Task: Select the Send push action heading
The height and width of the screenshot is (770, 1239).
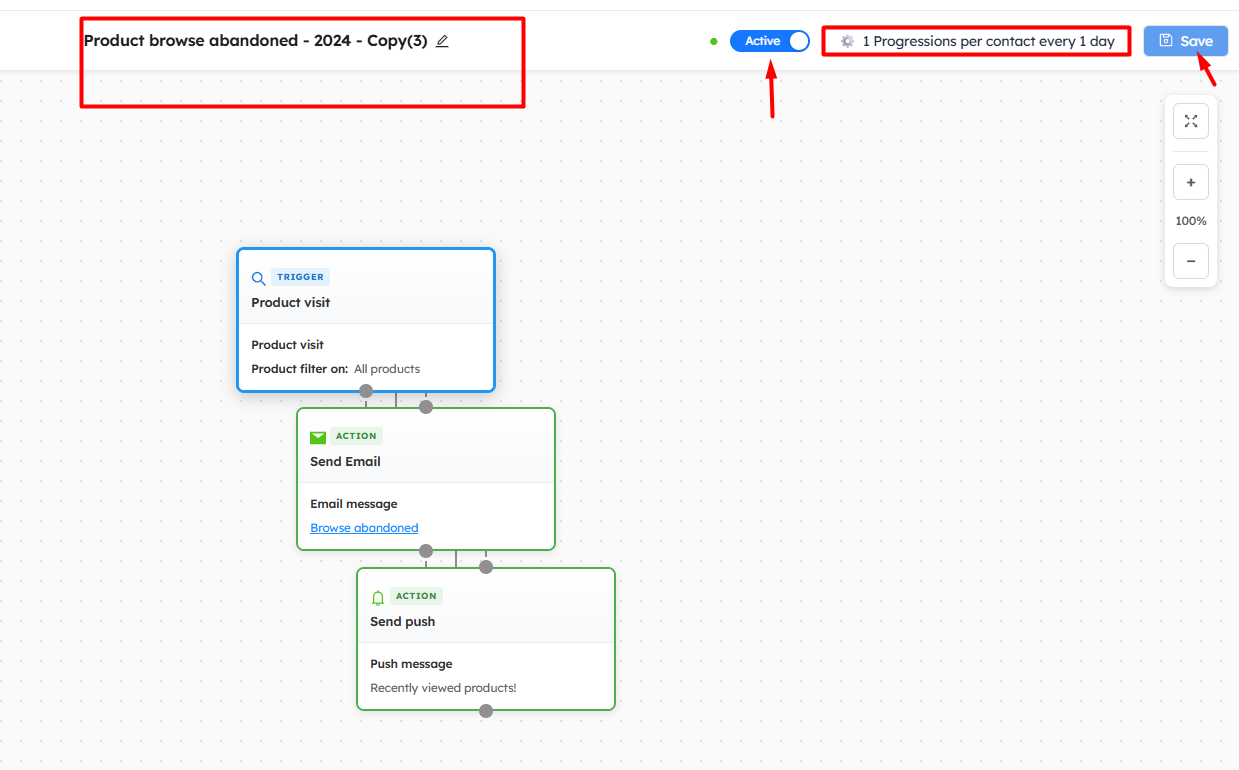Action: pos(403,621)
